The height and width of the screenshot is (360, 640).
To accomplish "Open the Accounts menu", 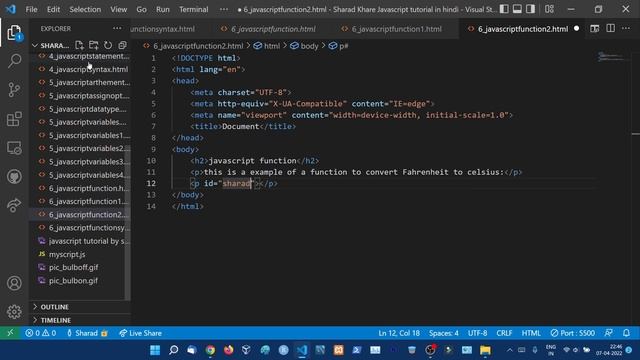I will [14, 283].
